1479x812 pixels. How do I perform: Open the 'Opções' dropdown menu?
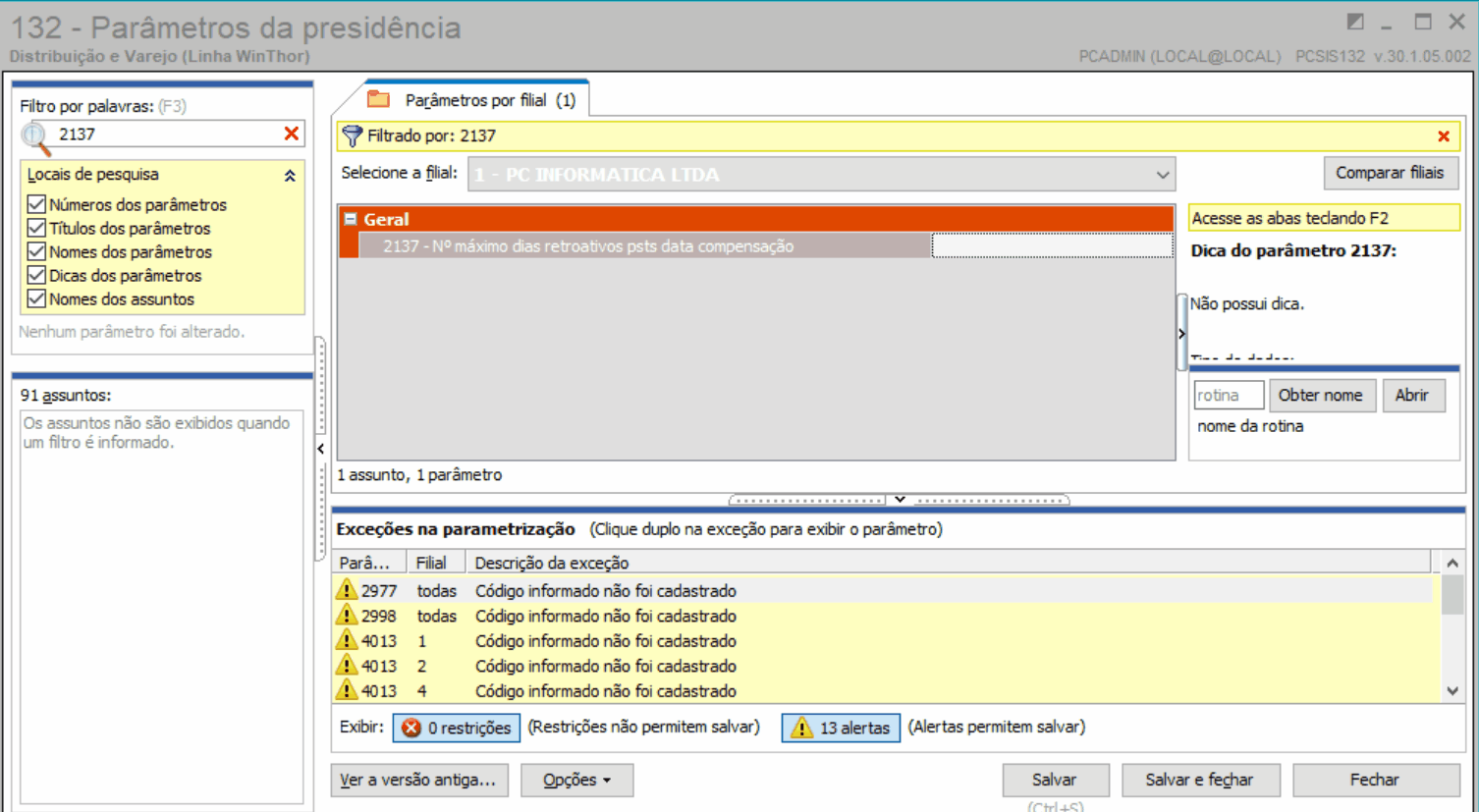point(576,780)
